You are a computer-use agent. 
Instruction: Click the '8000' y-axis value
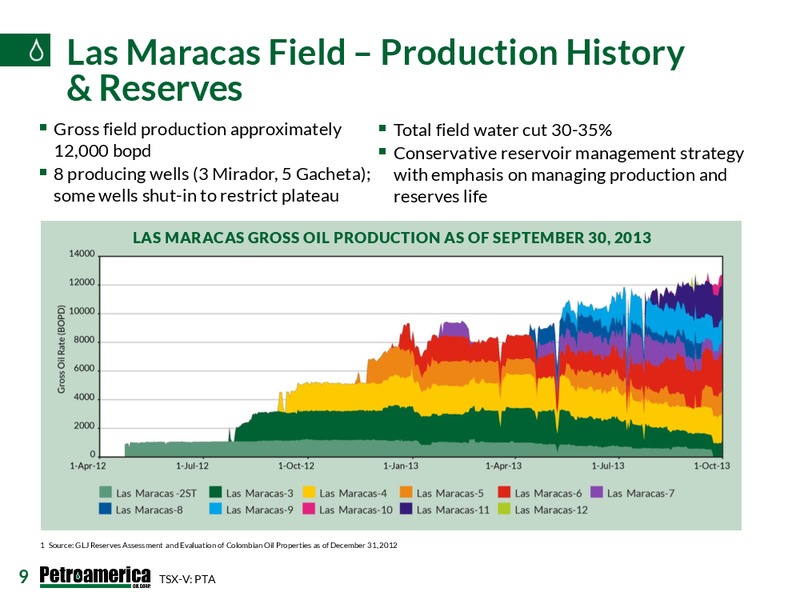point(84,339)
